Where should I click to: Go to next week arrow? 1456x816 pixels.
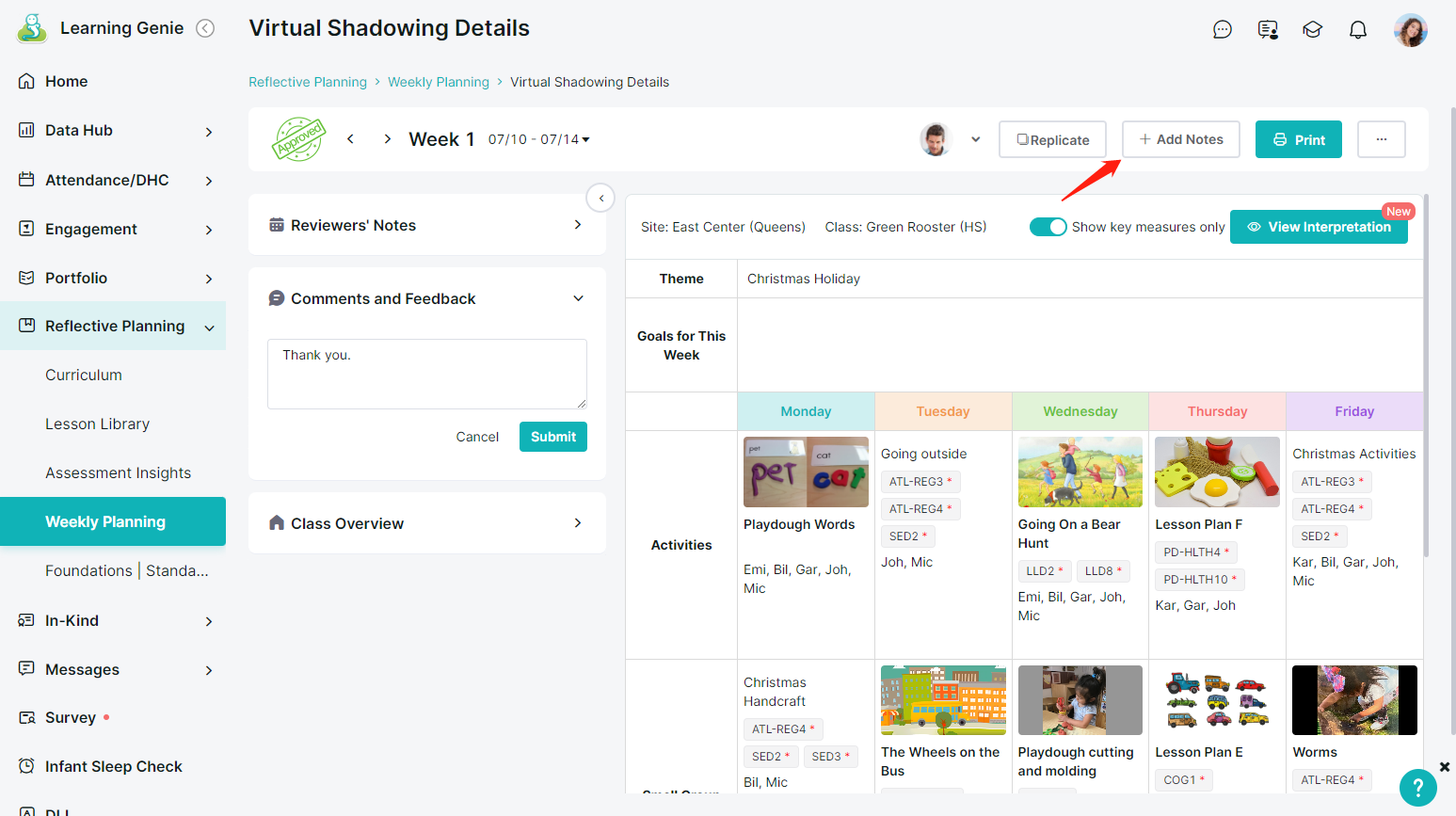(x=388, y=138)
